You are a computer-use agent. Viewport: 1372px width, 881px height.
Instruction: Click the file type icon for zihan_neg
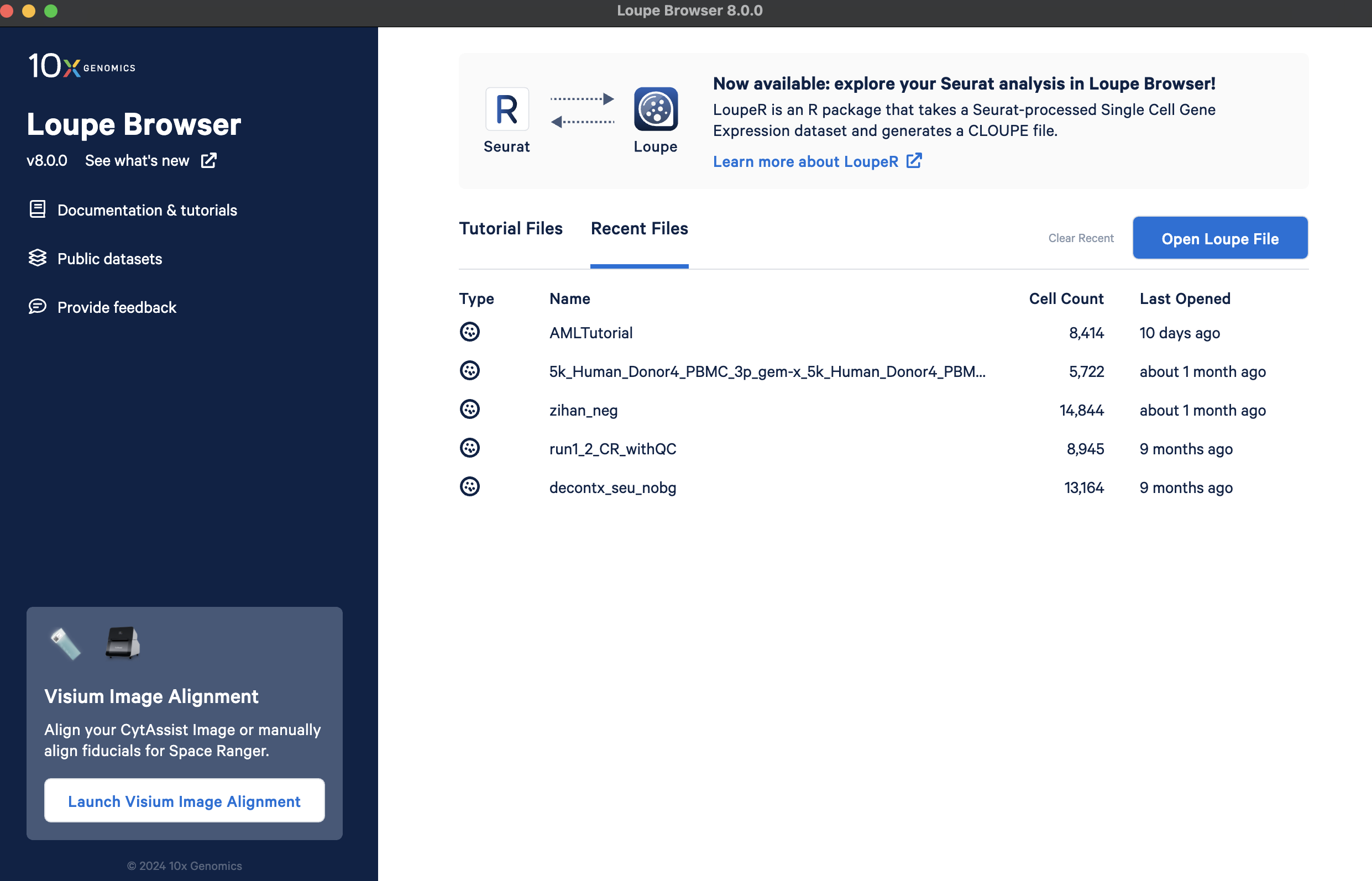pos(470,409)
